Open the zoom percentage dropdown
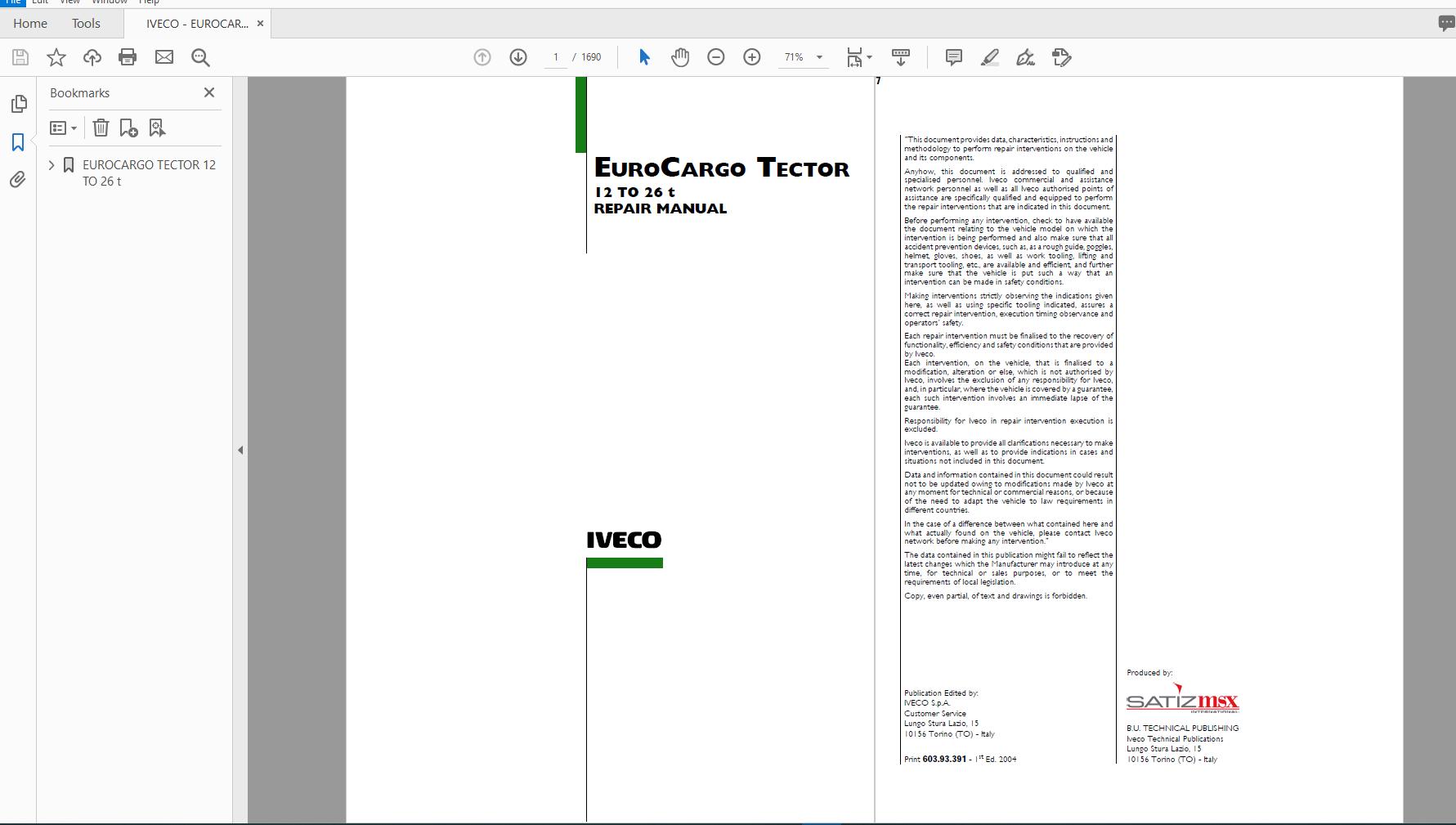Image resolution: width=1456 pixels, height=825 pixels. 820,57
